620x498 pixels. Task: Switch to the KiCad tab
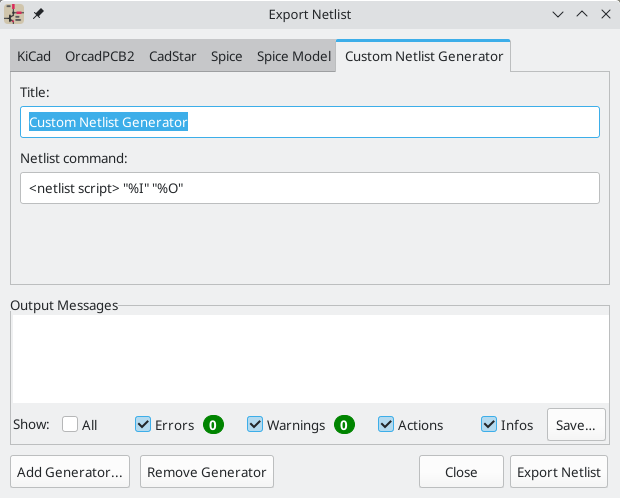pyautogui.click(x=33, y=57)
